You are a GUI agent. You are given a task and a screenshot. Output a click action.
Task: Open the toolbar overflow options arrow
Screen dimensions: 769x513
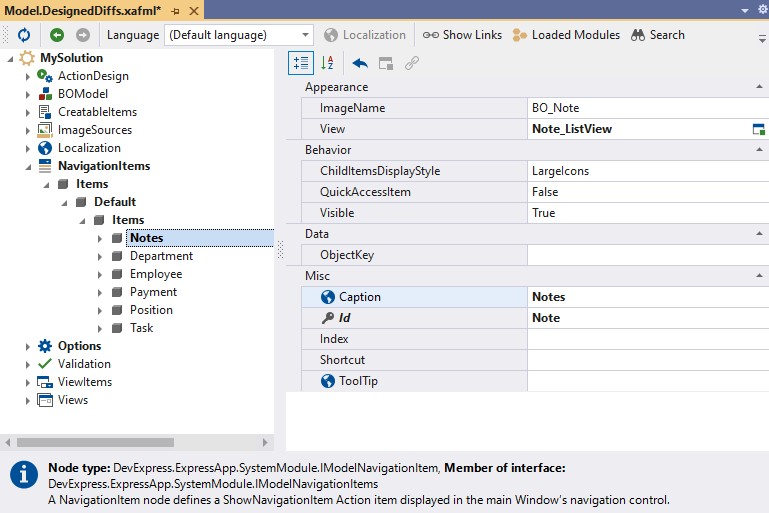pos(762,38)
